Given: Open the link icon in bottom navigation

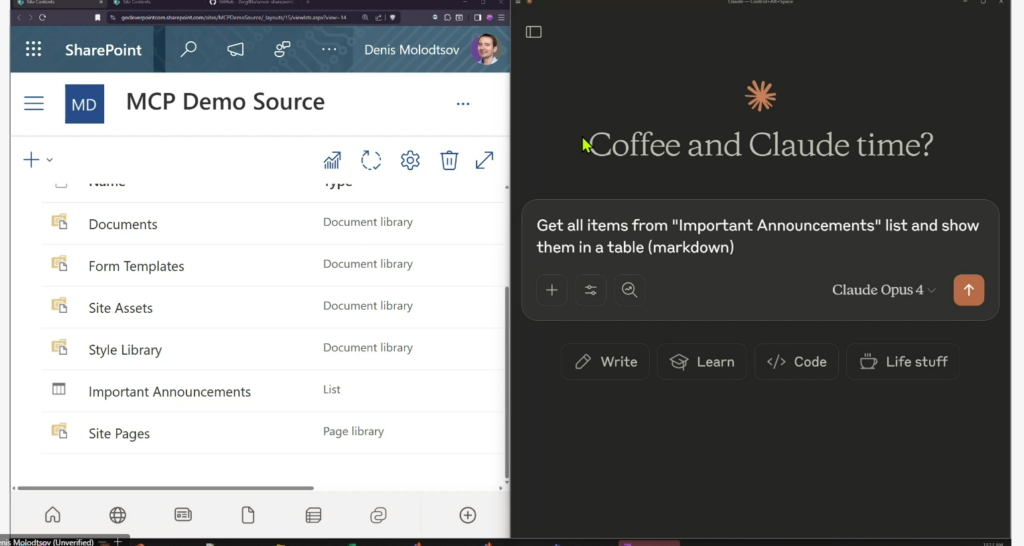Looking at the screenshot, I should click(x=378, y=515).
